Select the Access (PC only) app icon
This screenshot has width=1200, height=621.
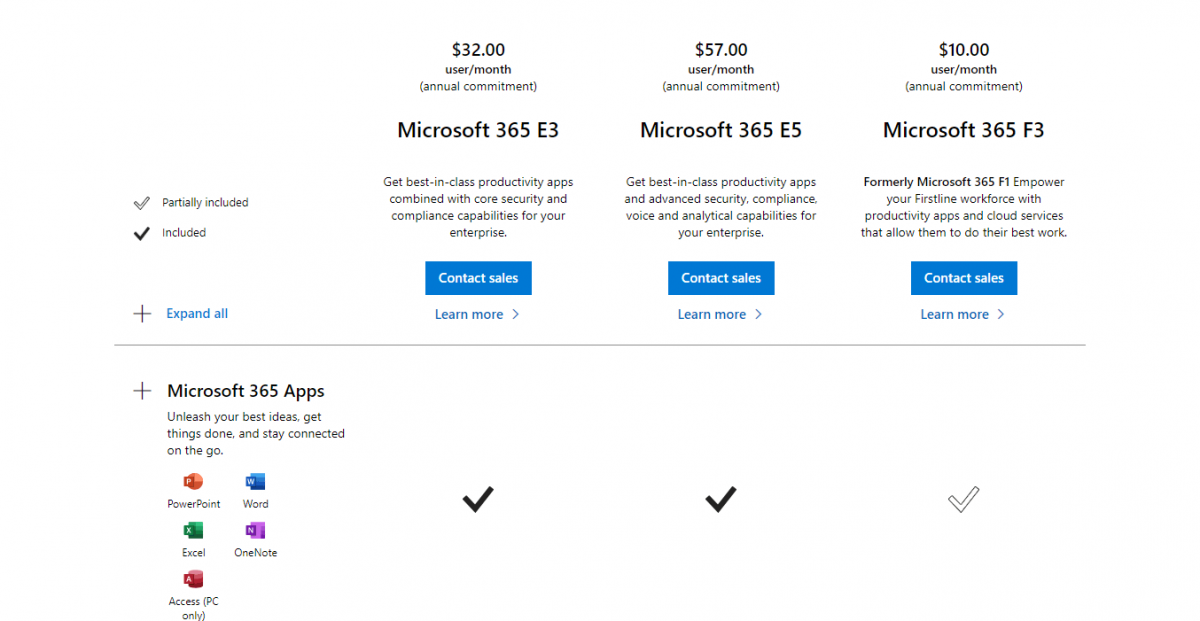[193, 578]
